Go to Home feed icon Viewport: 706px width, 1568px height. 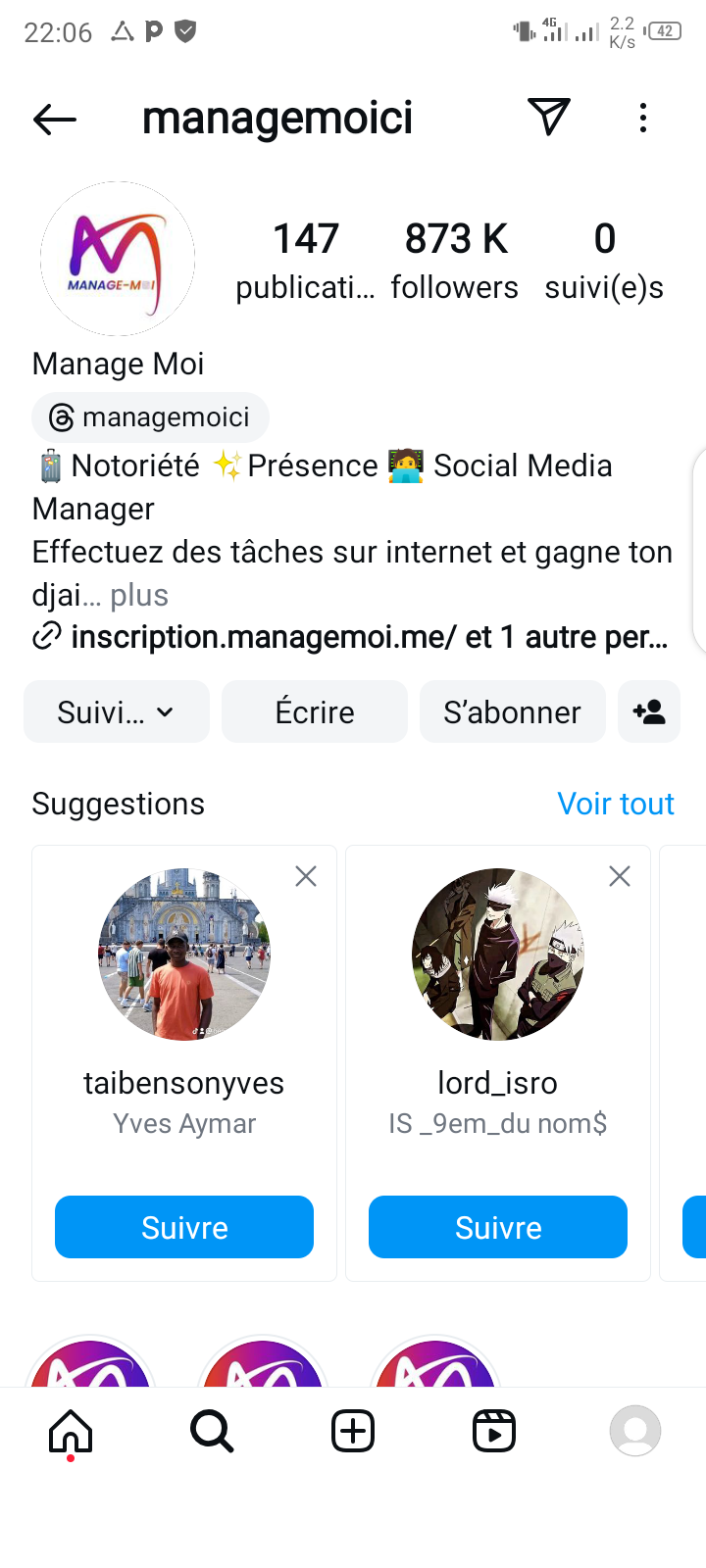coord(71,1433)
